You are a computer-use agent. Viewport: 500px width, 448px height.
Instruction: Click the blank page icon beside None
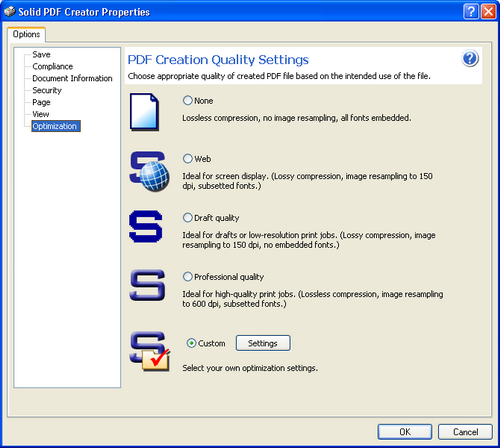[144, 112]
